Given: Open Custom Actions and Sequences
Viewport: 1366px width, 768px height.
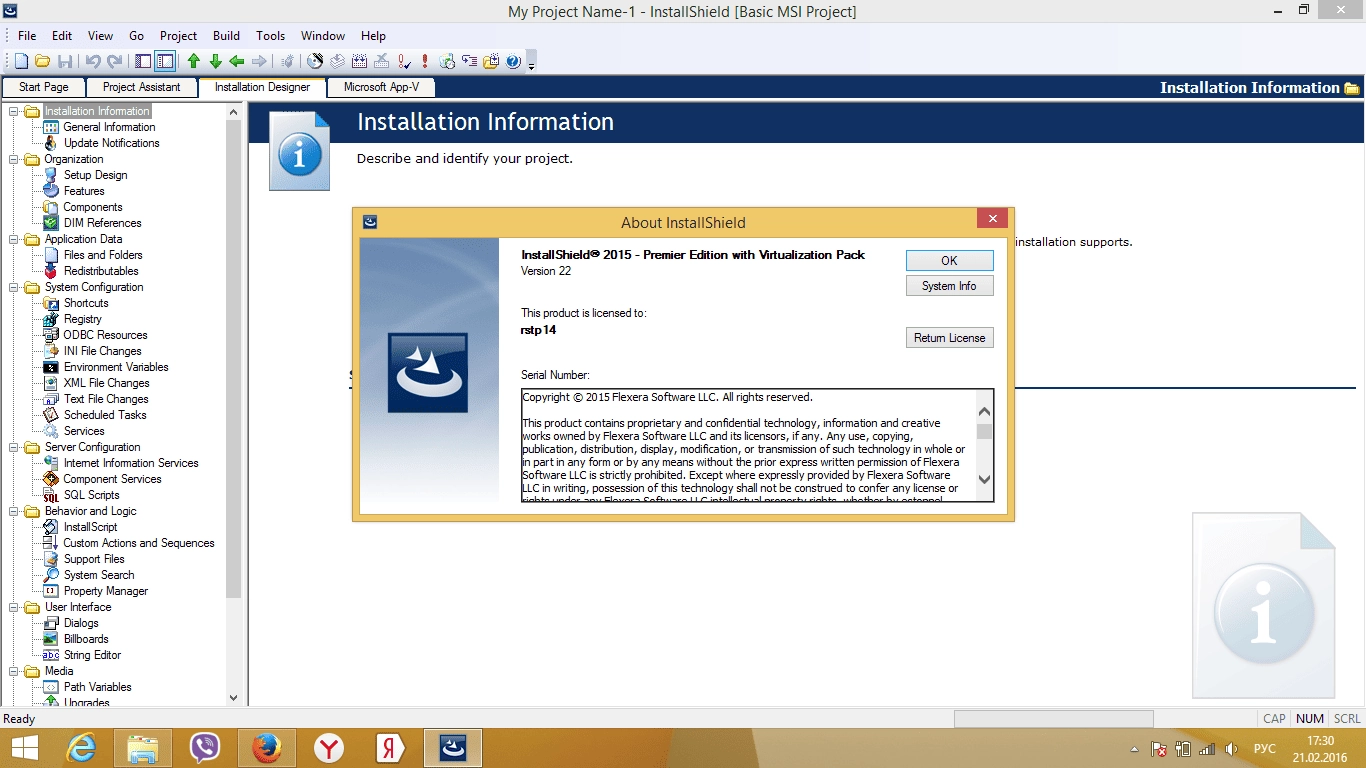Looking at the screenshot, I should point(139,543).
